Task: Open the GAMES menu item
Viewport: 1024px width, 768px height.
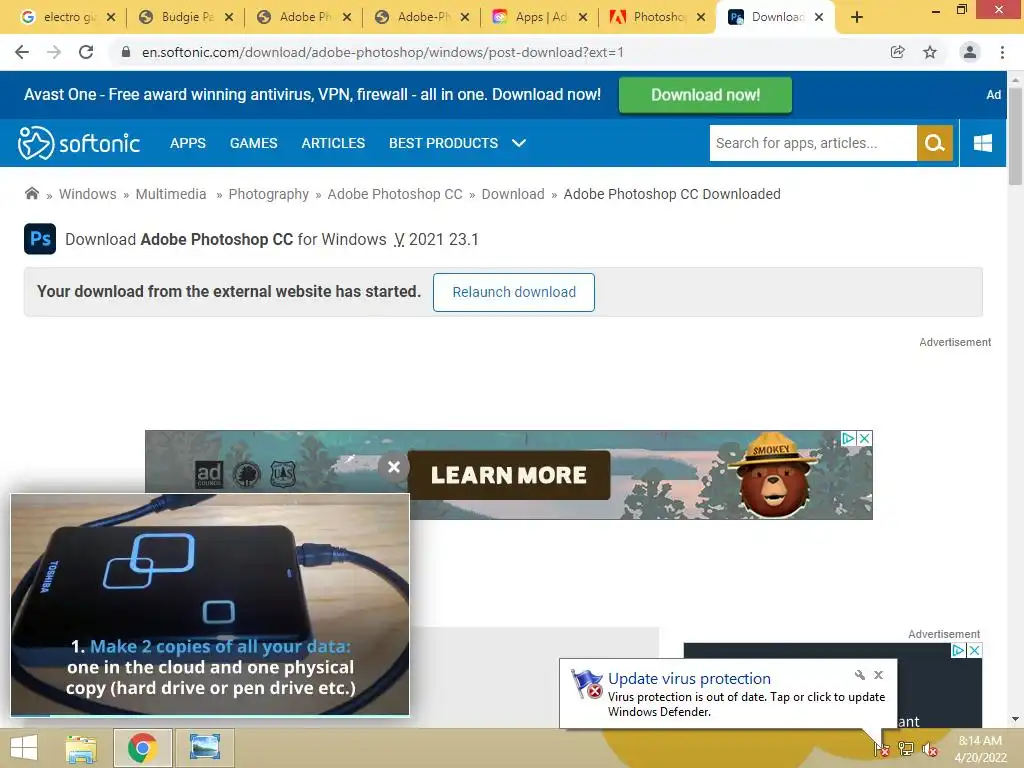Action: click(x=253, y=143)
